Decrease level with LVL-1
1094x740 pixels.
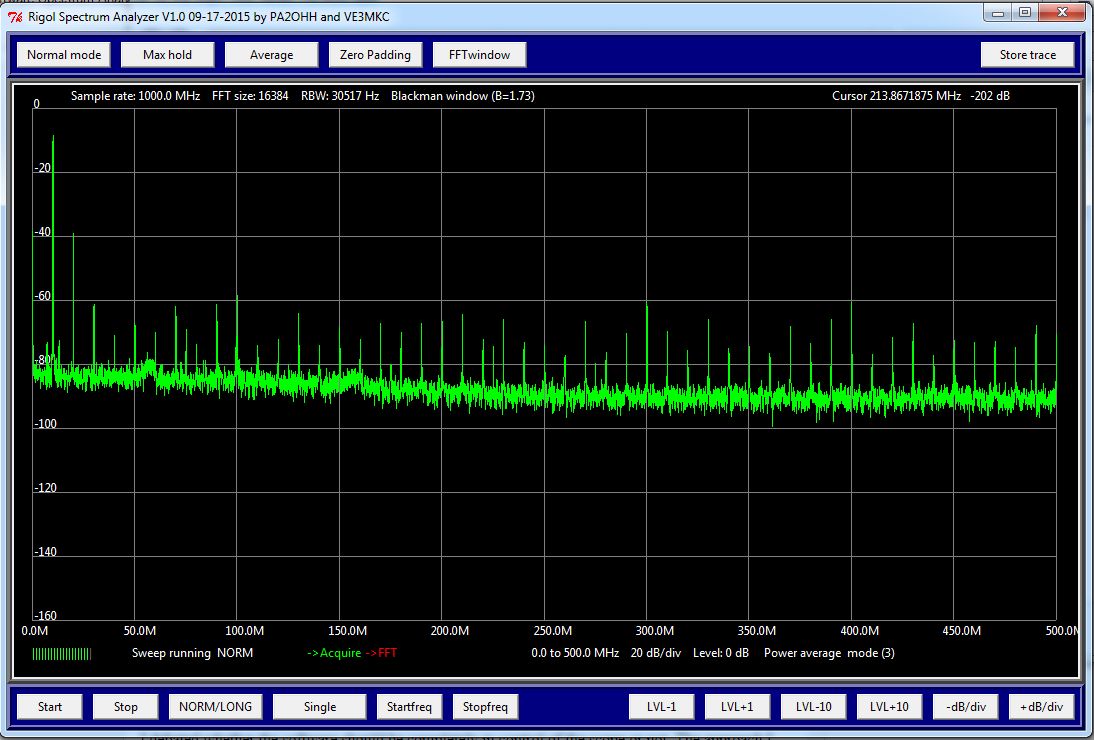coord(660,706)
